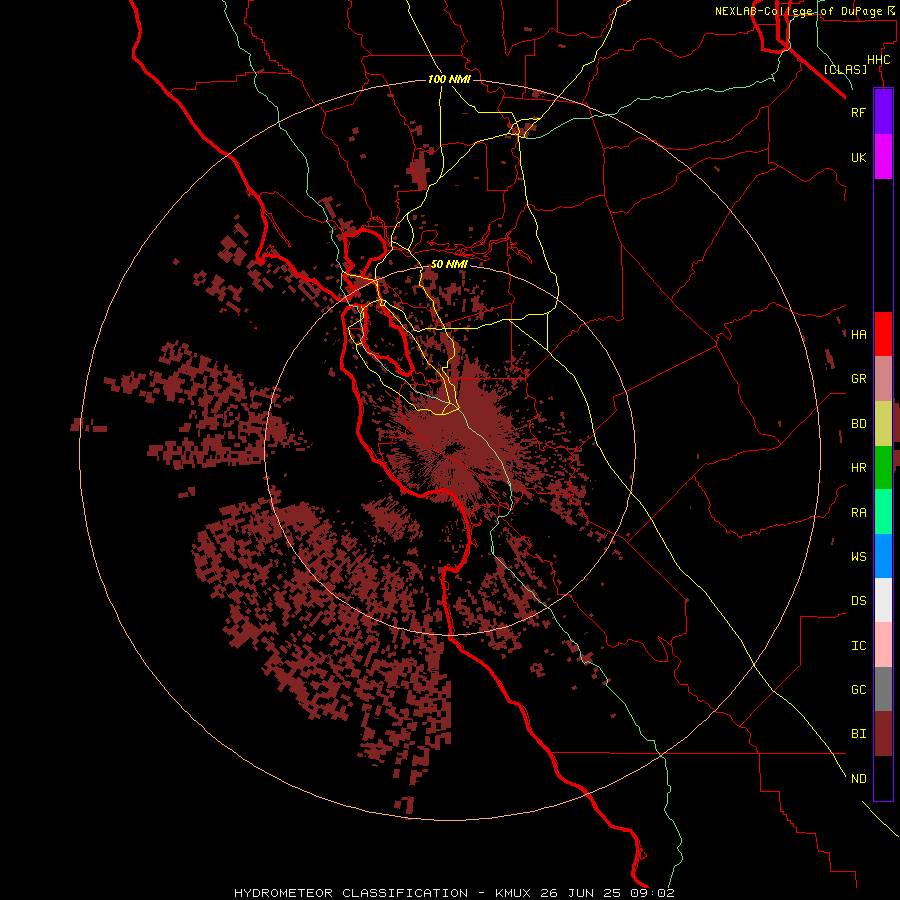The width and height of the screenshot is (900, 900).
Task: Click the 'UK' legend label
Action: tap(858, 157)
